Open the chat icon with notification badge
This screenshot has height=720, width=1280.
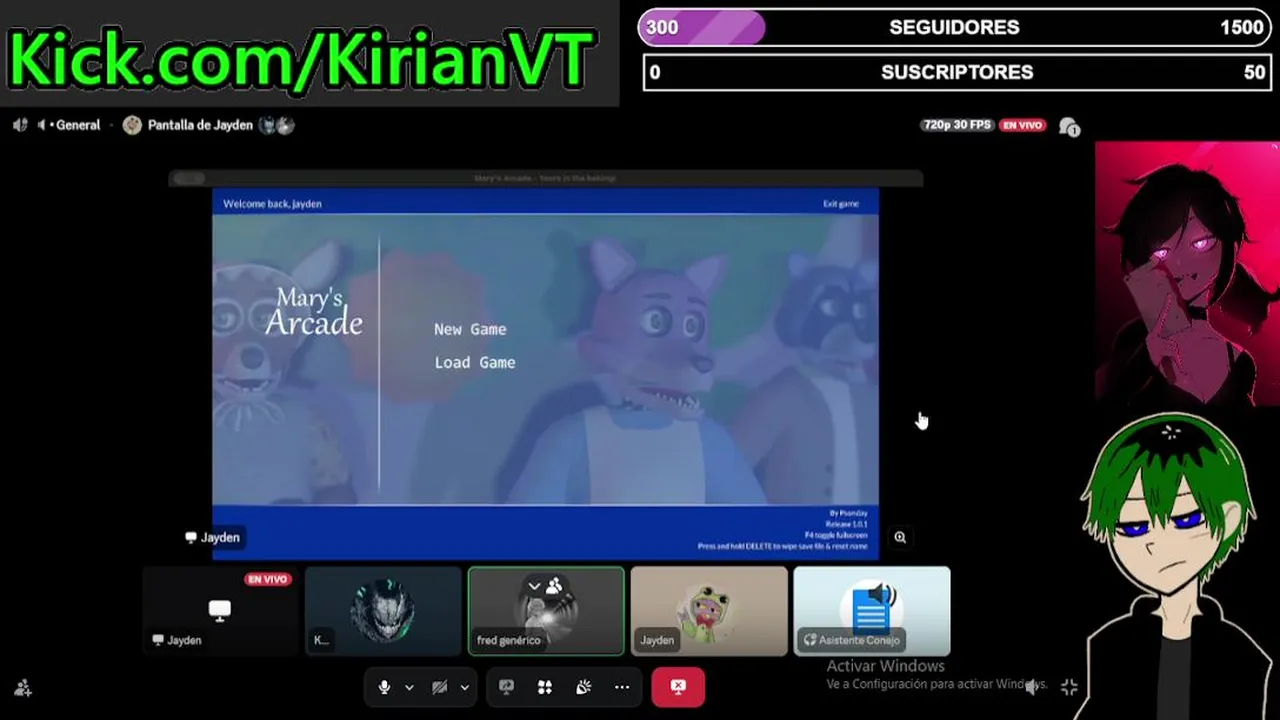click(x=1069, y=127)
